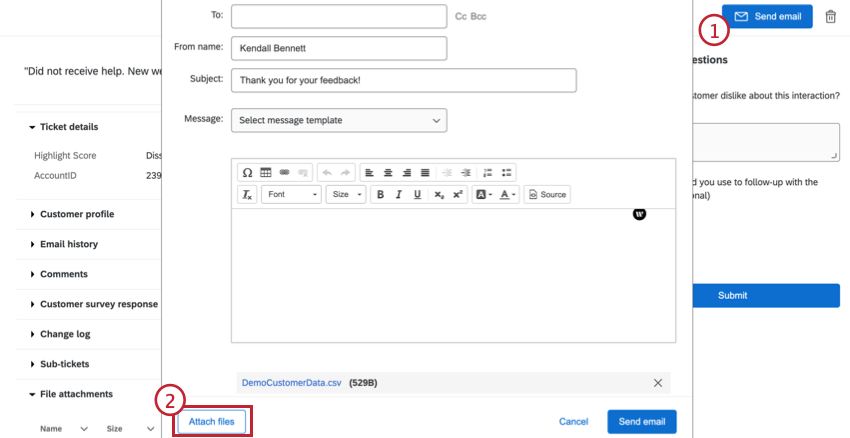Focus the To recipient field
The width and height of the screenshot is (850, 438).
pyautogui.click(x=339, y=16)
